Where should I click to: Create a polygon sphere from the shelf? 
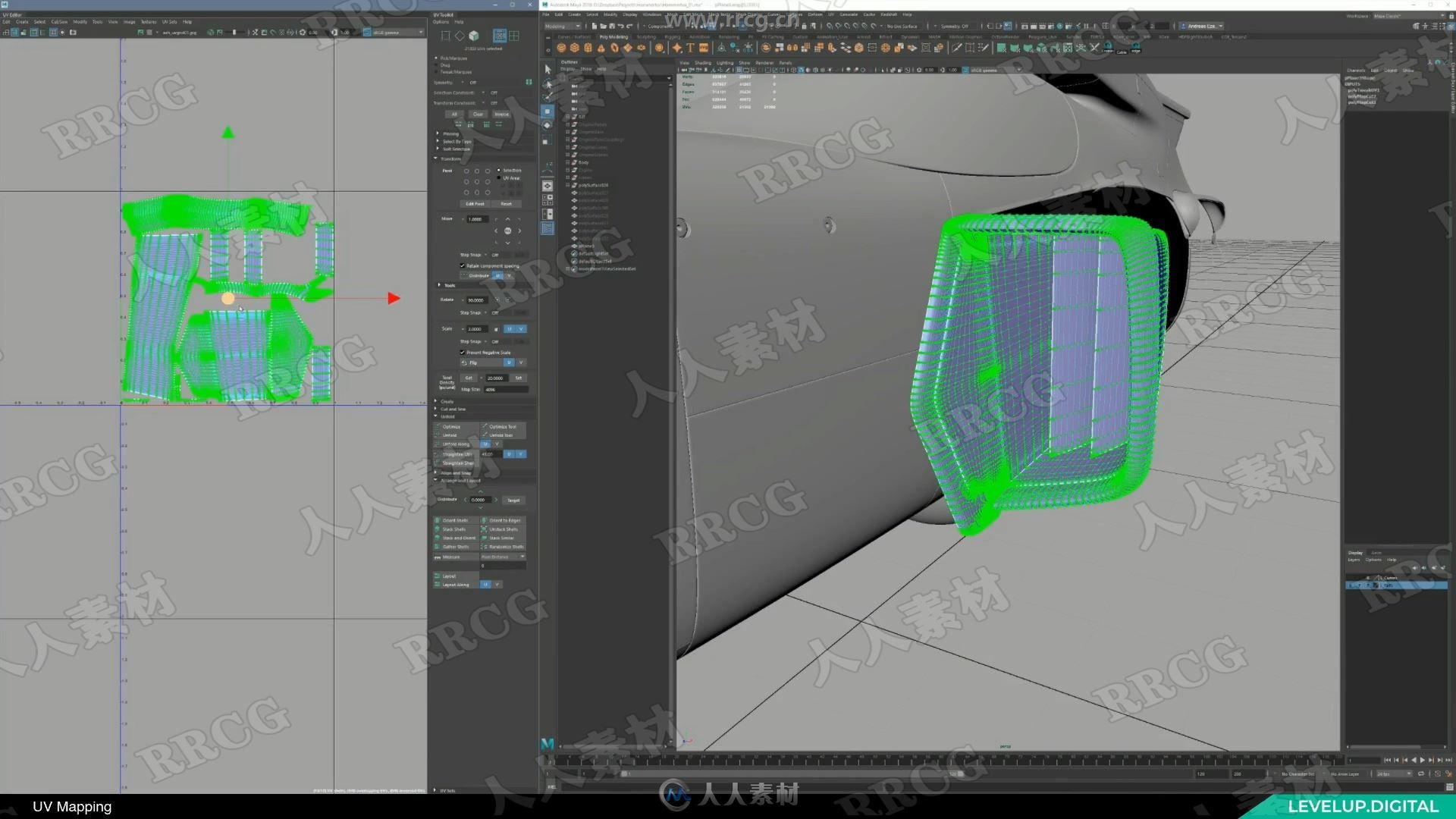coord(561,48)
